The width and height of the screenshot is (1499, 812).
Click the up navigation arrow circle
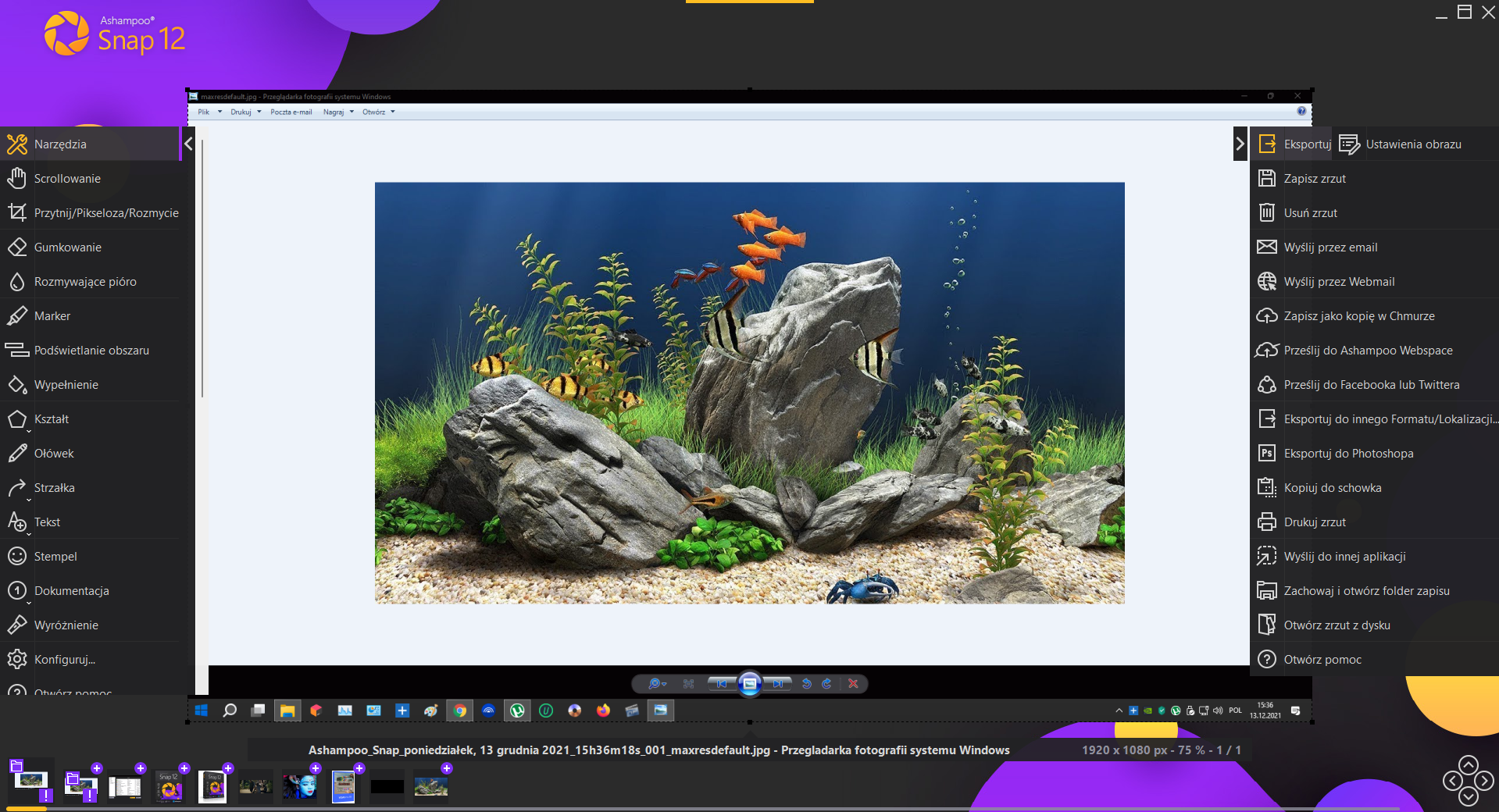1469,764
